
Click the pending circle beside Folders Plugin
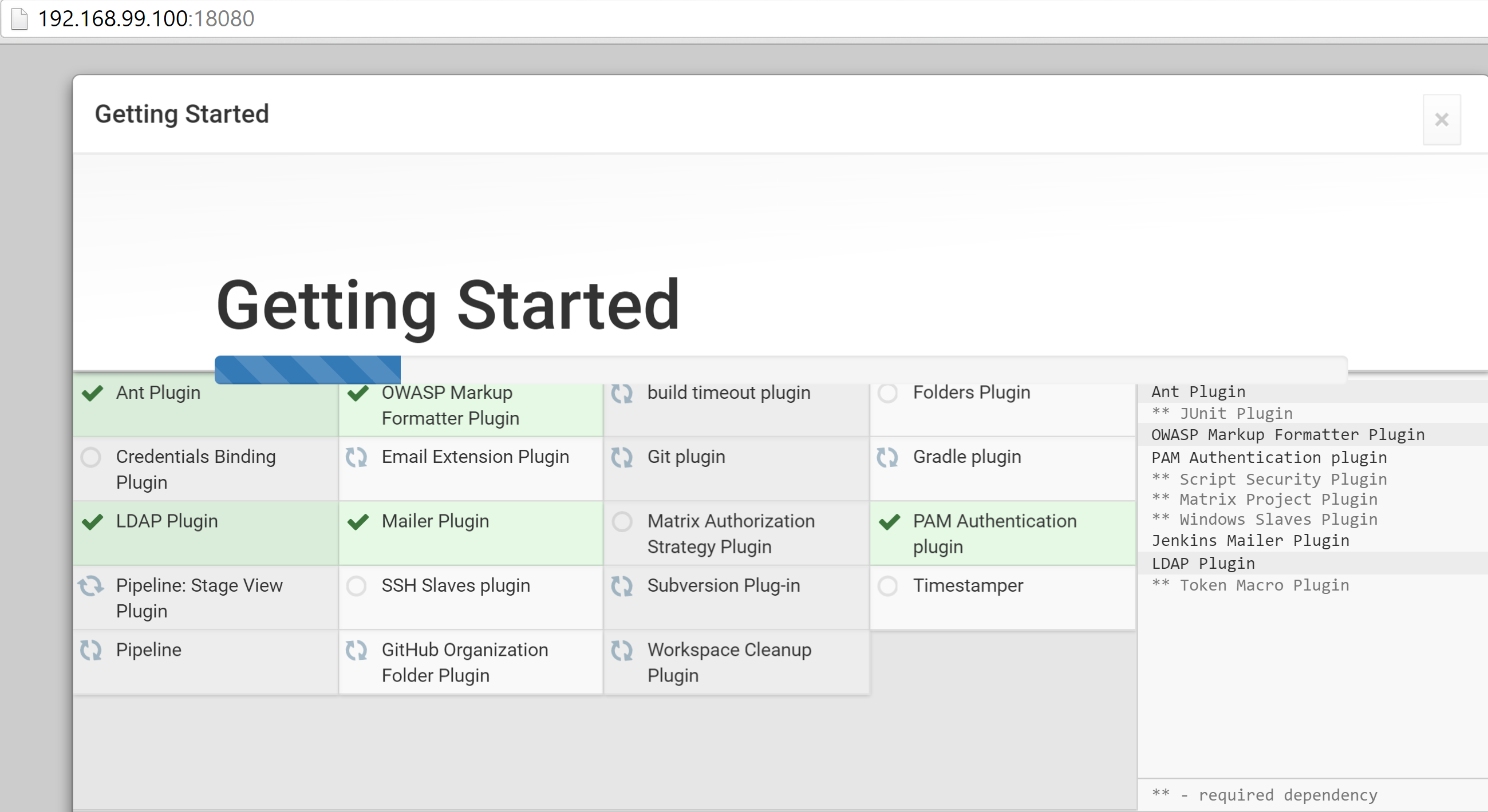(888, 393)
